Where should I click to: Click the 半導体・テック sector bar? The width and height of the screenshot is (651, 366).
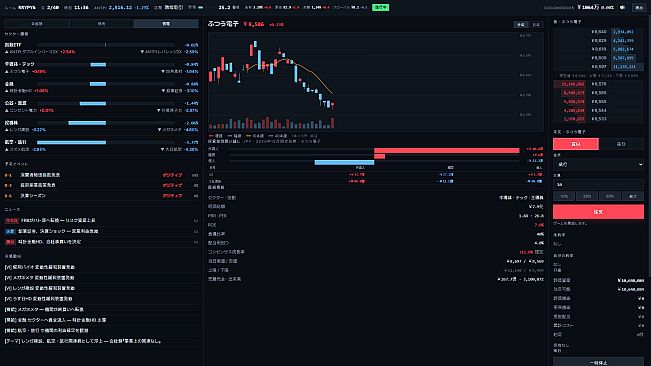pyautogui.click(x=98, y=64)
